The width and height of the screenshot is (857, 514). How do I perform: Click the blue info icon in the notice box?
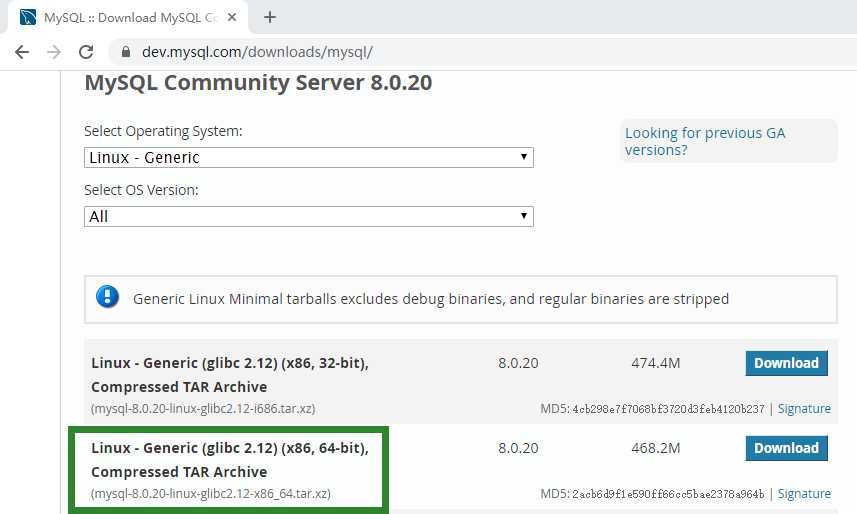tap(107, 297)
